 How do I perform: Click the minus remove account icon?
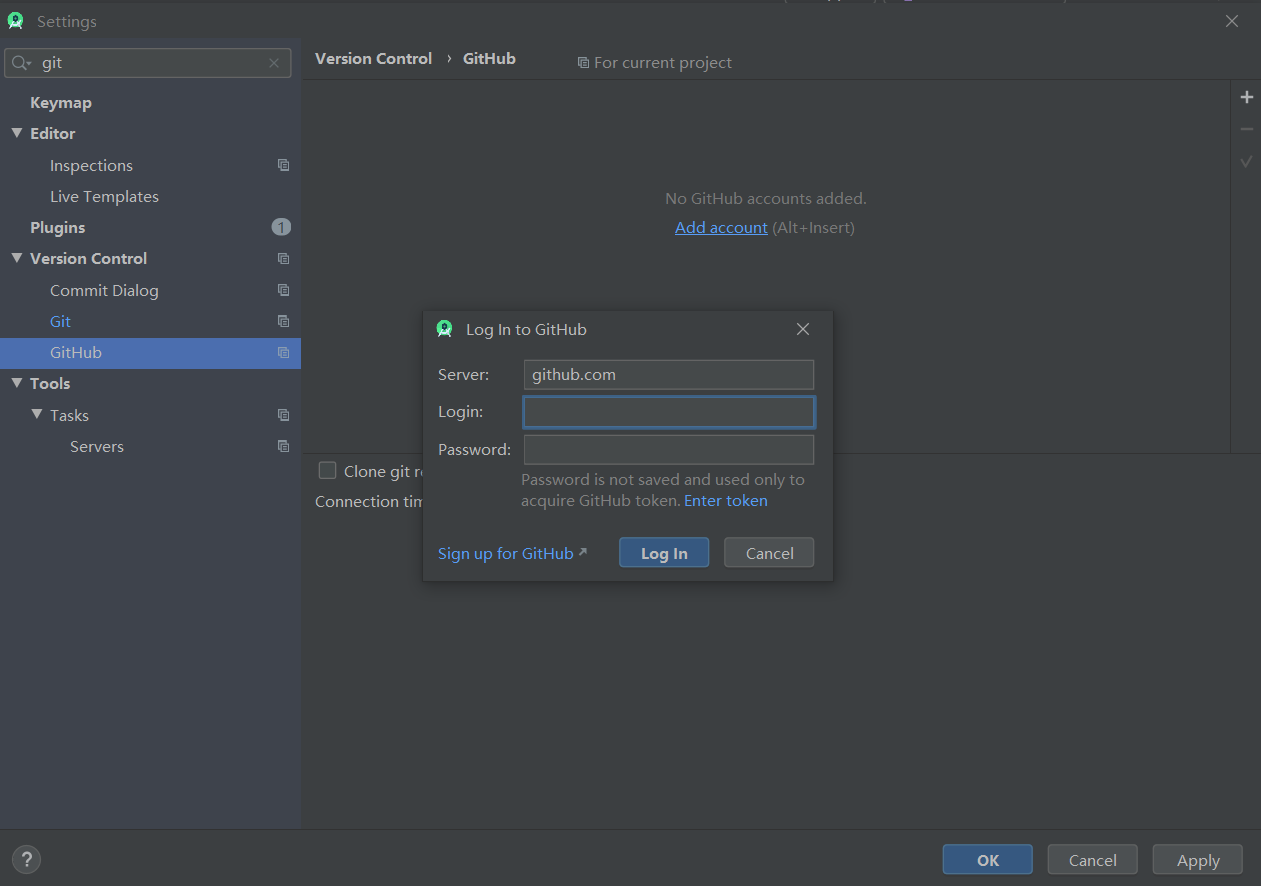coord(1246,129)
